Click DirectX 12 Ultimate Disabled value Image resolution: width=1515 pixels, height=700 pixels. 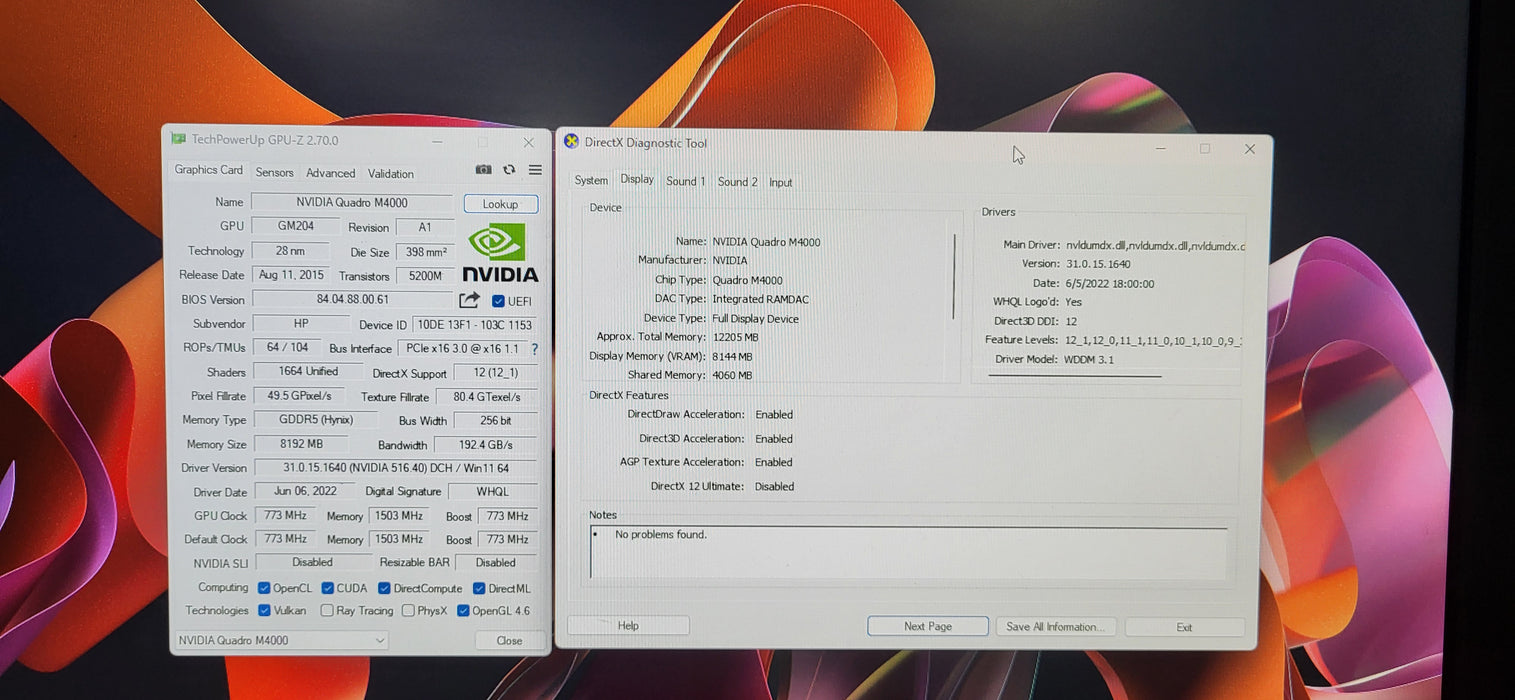(775, 487)
